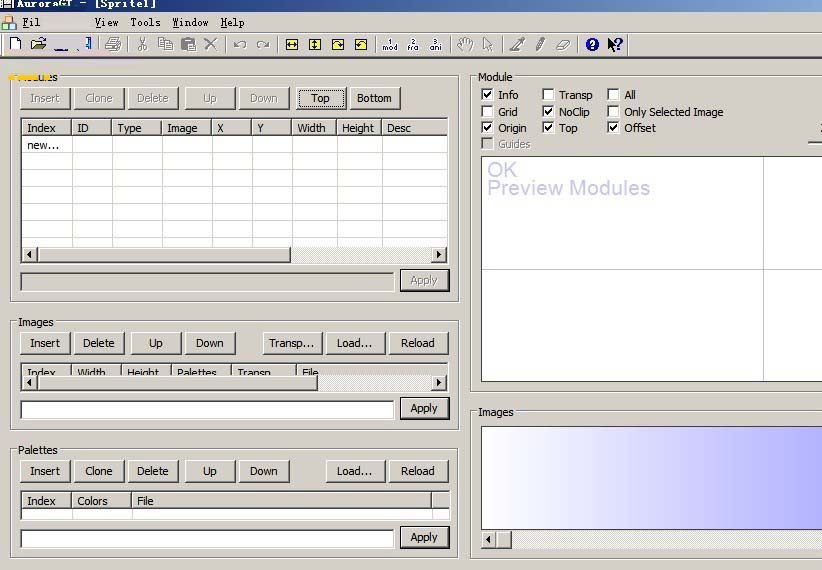Uncheck the Info checkbox

487,94
